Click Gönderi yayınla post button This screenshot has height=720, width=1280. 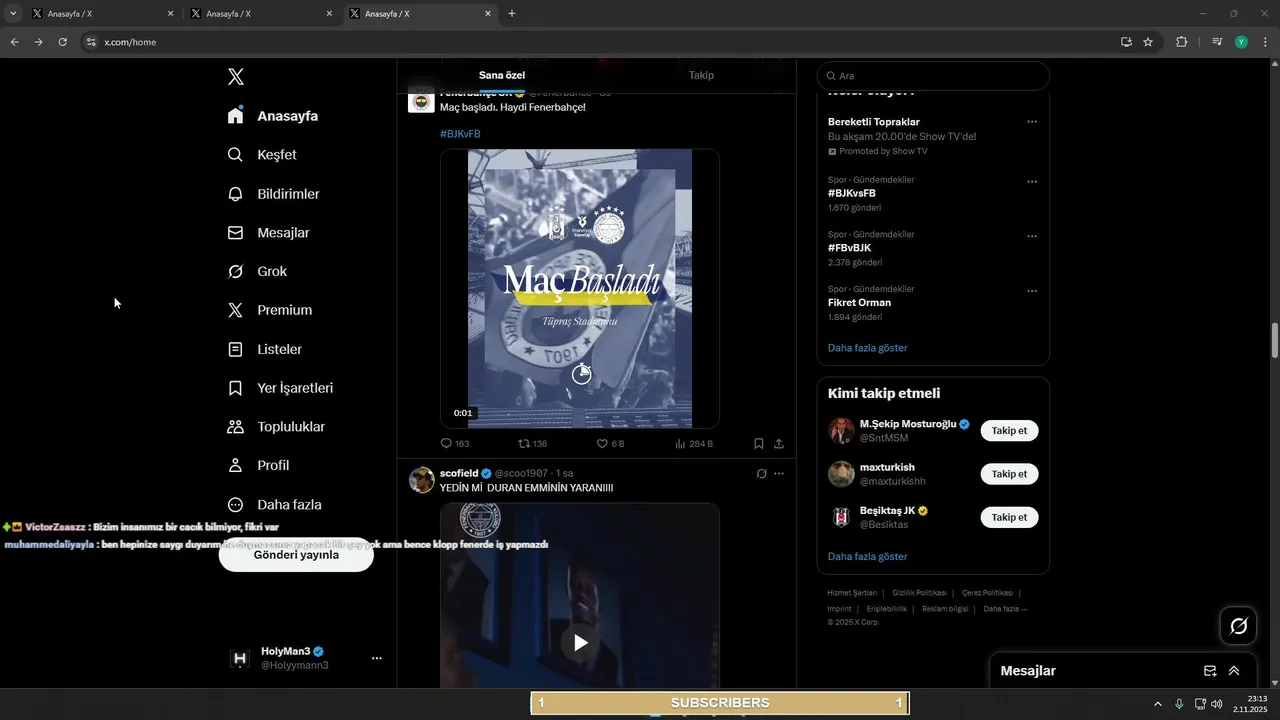296,554
